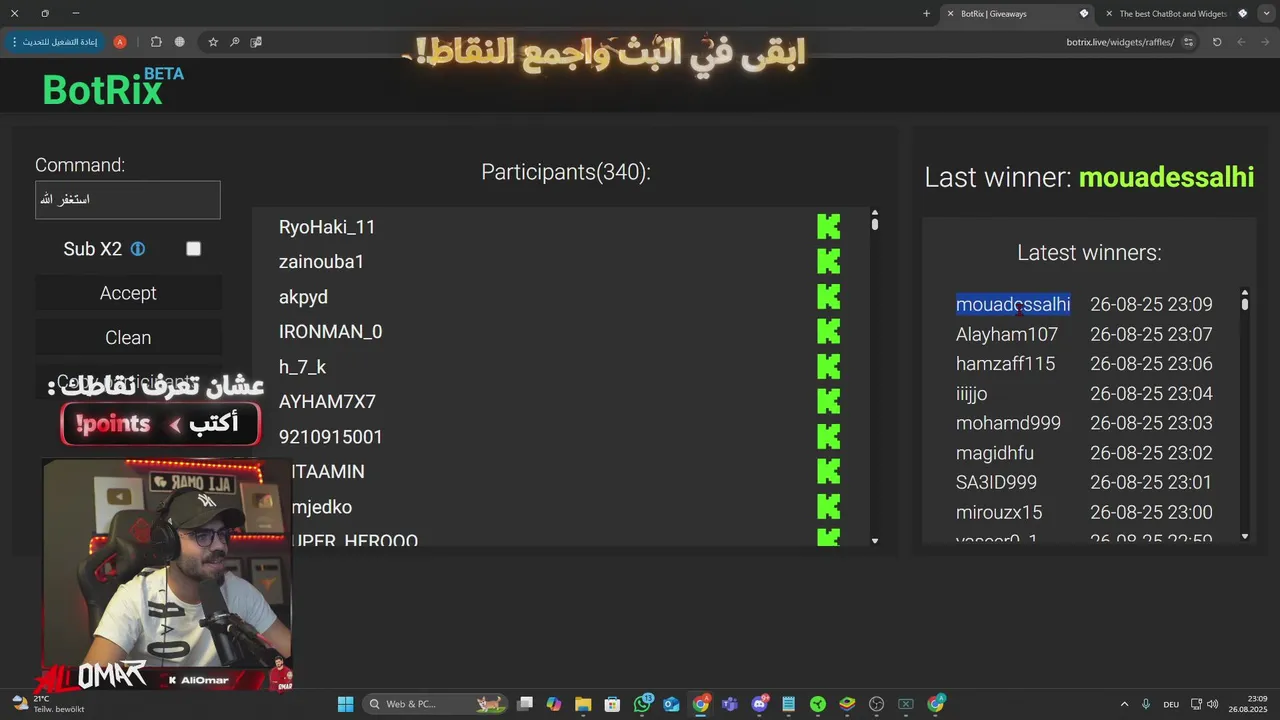The width and height of the screenshot is (1280, 720).
Task: Select highlighted mouadessalhi in winners list
Action: pyautogui.click(x=1013, y=304)
